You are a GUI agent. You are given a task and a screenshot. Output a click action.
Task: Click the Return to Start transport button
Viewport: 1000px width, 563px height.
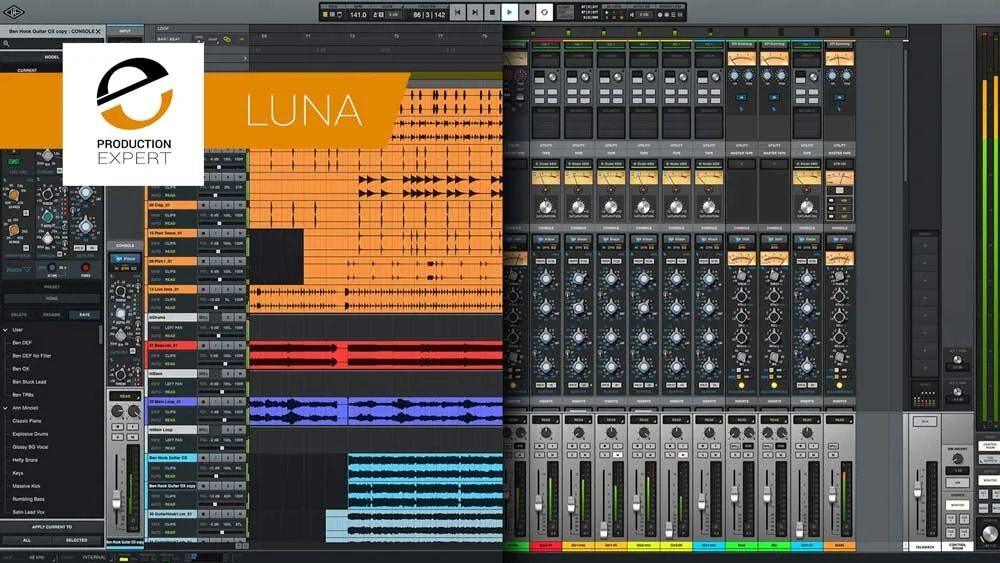458,12
